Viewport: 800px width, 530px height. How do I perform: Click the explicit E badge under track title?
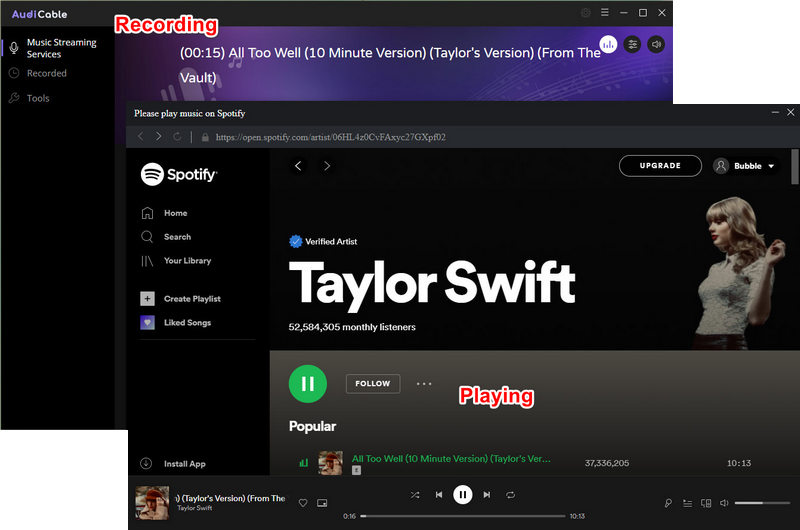[x=356, y=470]
